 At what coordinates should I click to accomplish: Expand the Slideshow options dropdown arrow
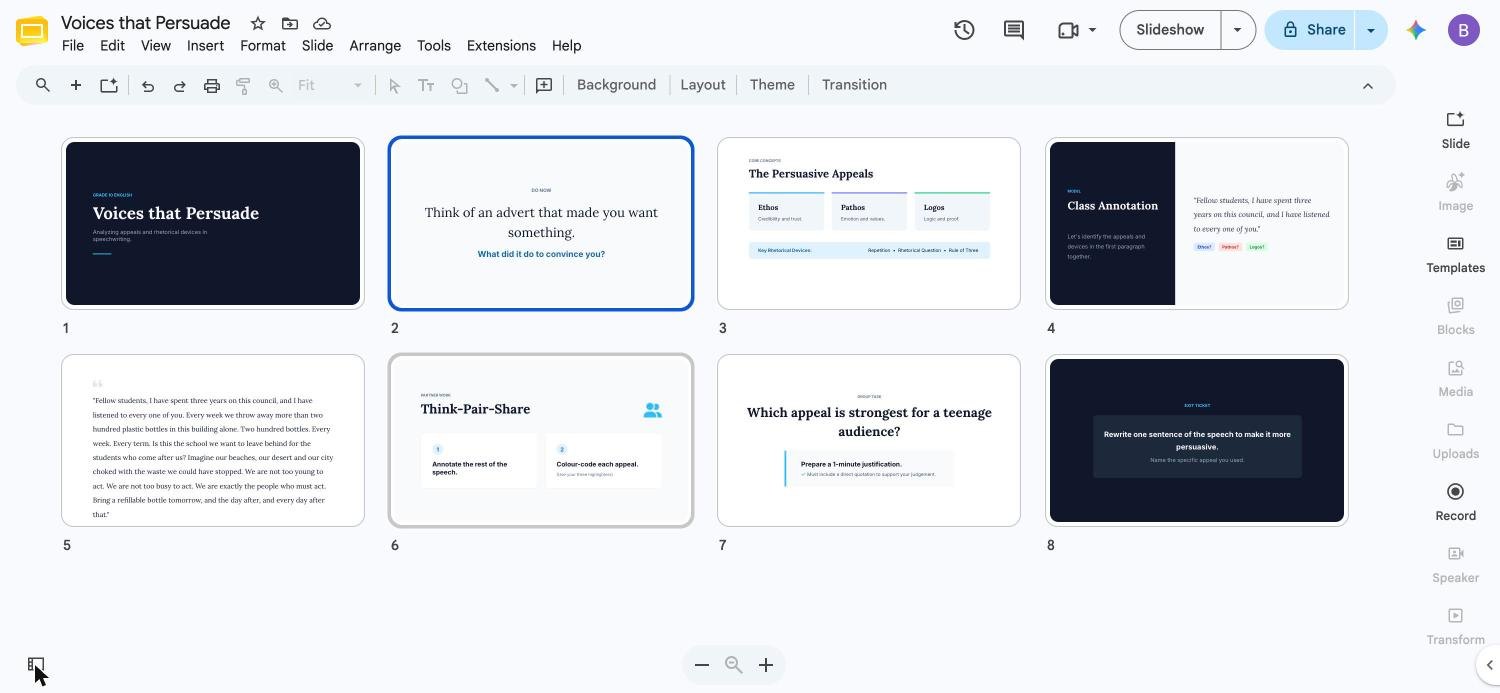pyautogui.click(x=1238, y=30)
